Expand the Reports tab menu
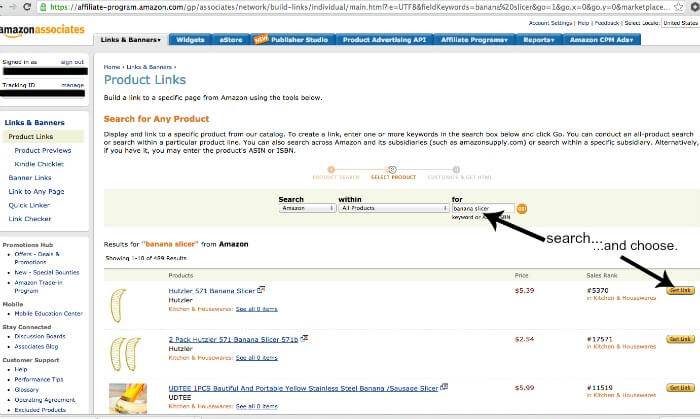This screenshot has width=700, height=419. pyautogui.click(x=538, y=40)
